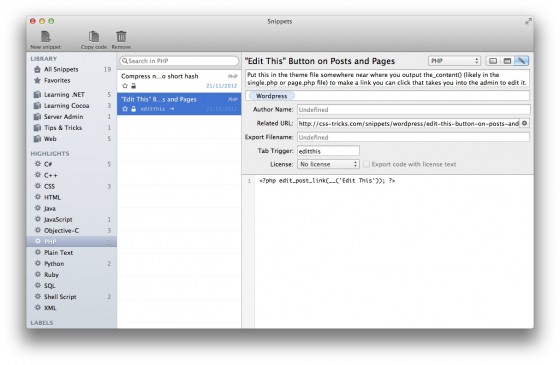Select the Objective-C highlight group

coord(71,231)
